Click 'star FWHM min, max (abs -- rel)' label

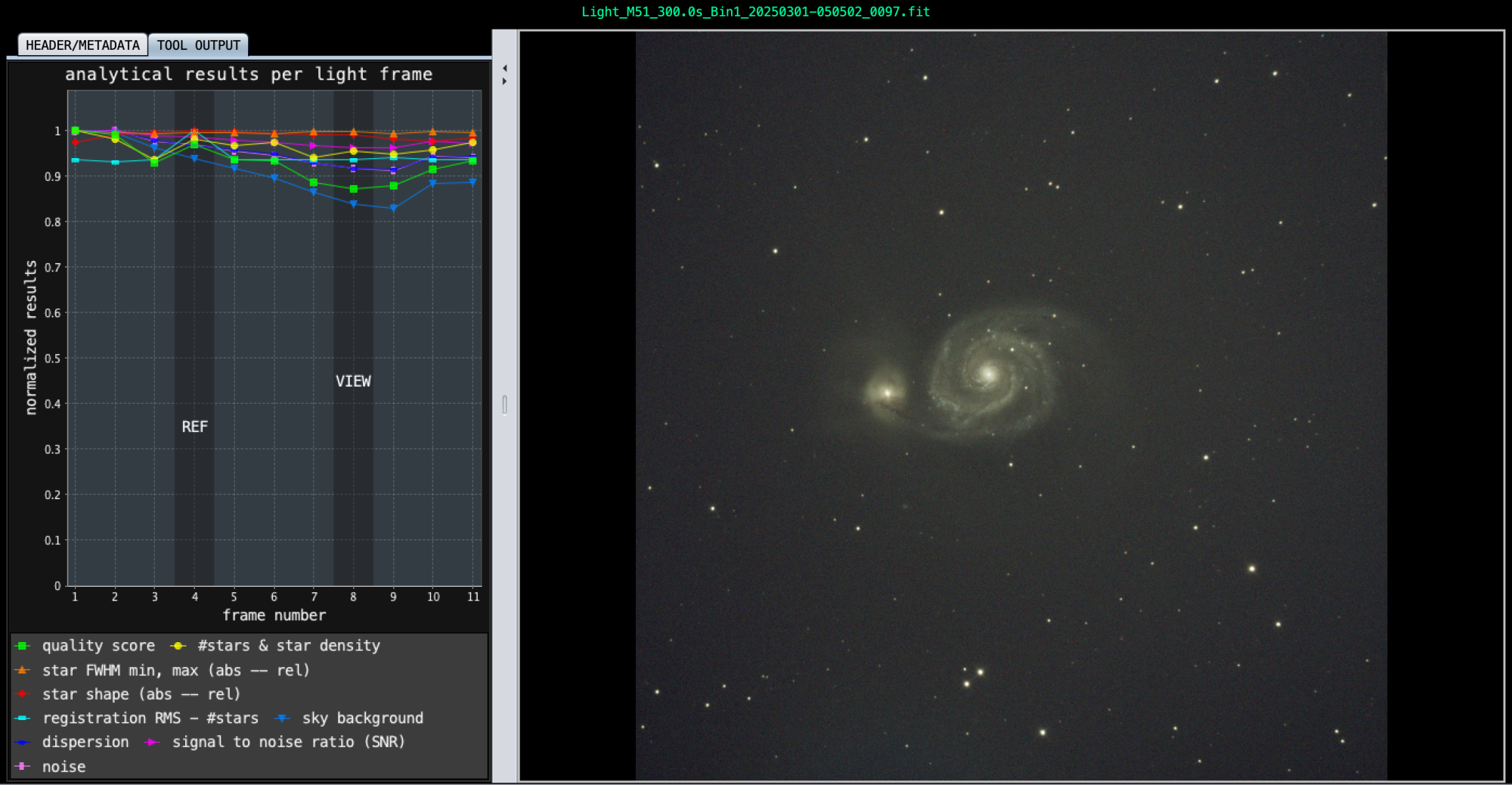tap(176, 670)
